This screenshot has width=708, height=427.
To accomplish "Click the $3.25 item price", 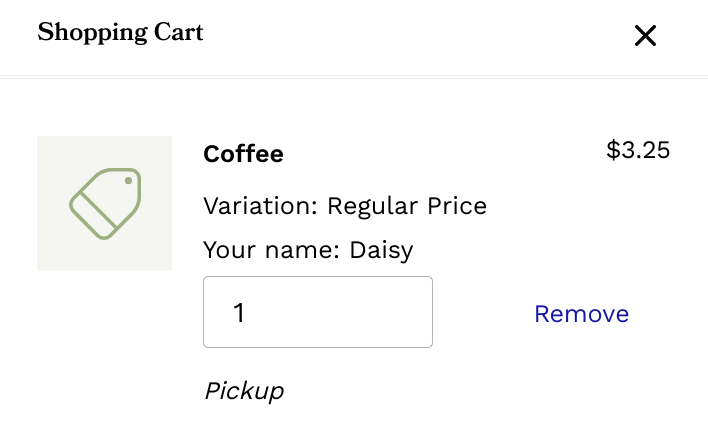I will [x=638, y=151].
